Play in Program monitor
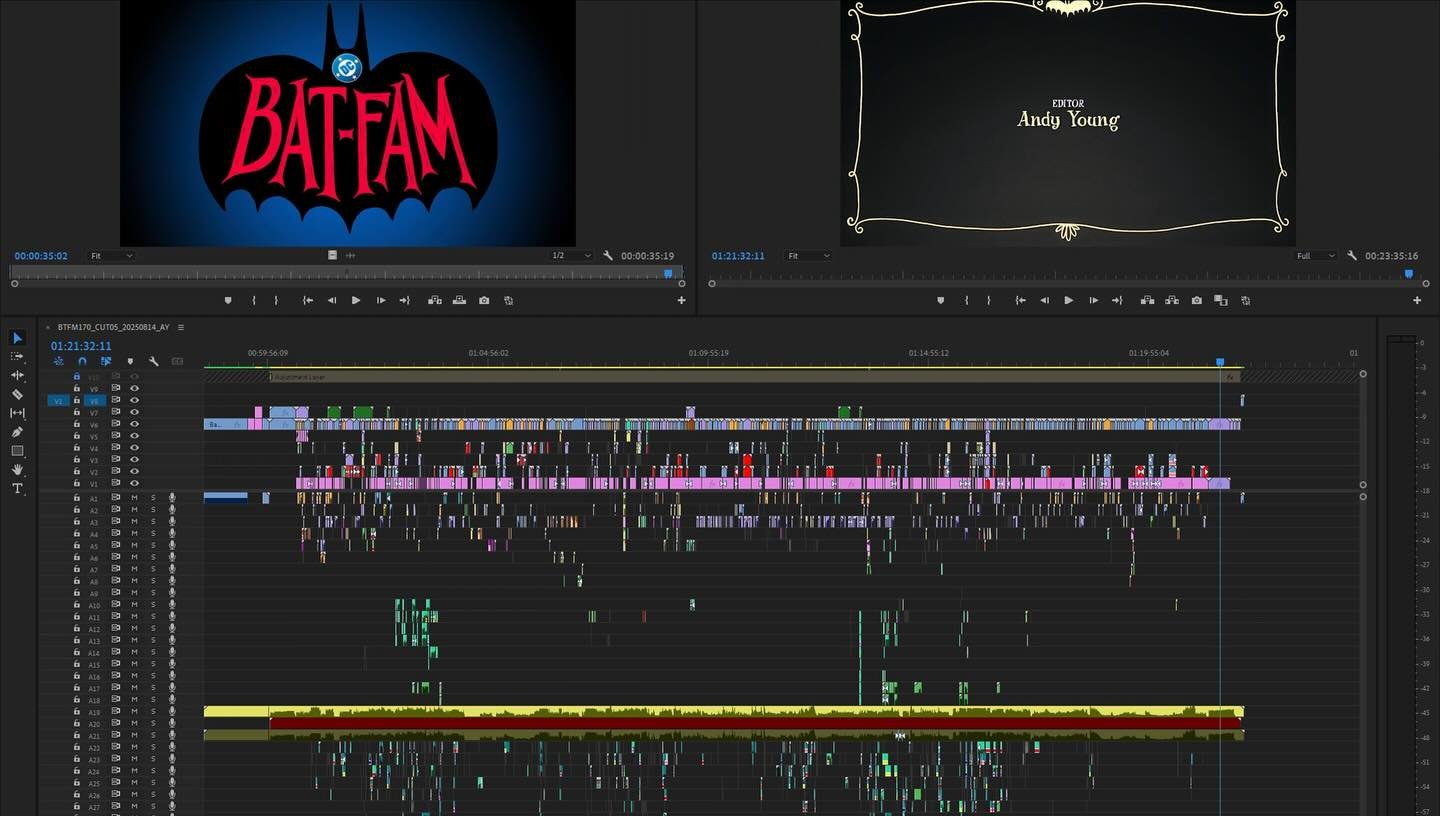1440x816 pixels. click(1069, 300)
